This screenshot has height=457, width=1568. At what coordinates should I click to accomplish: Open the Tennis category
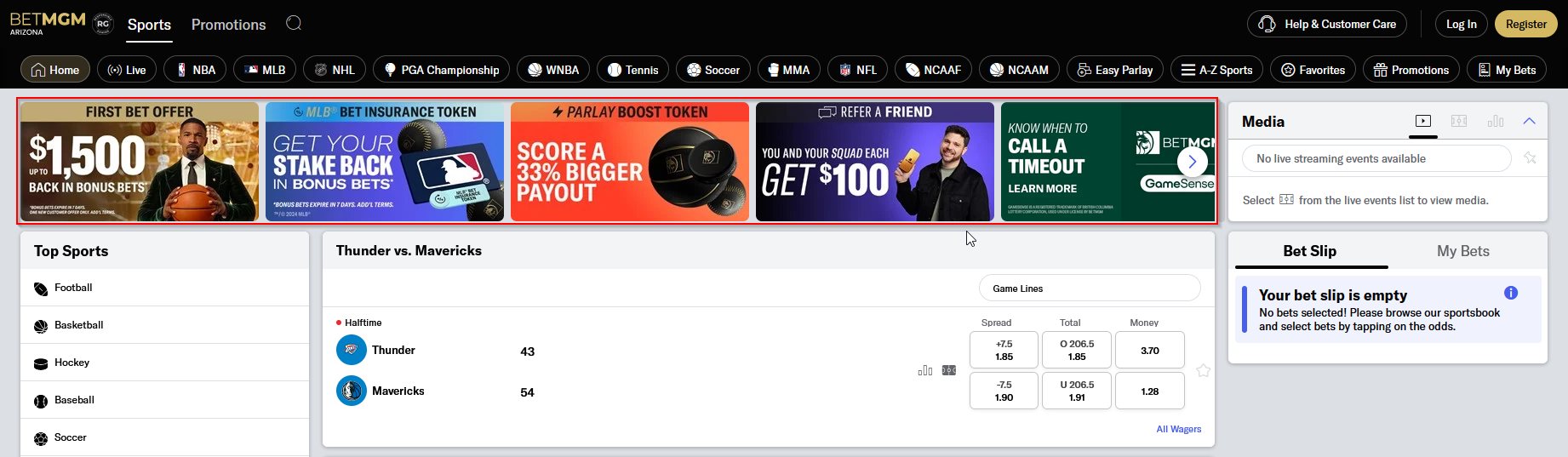coord(632,70)
